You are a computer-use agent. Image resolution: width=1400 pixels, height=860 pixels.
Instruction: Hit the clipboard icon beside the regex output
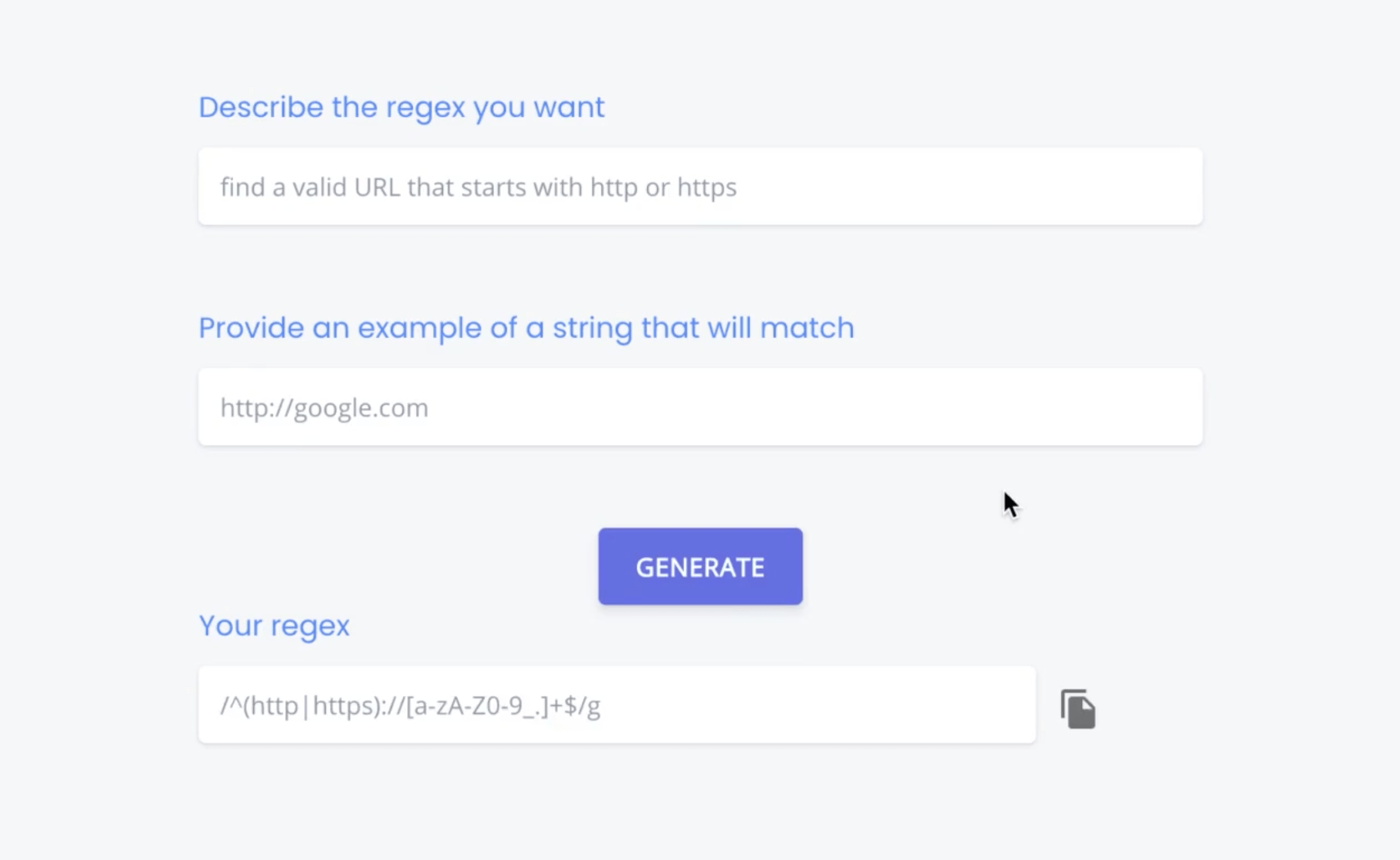1078,708
